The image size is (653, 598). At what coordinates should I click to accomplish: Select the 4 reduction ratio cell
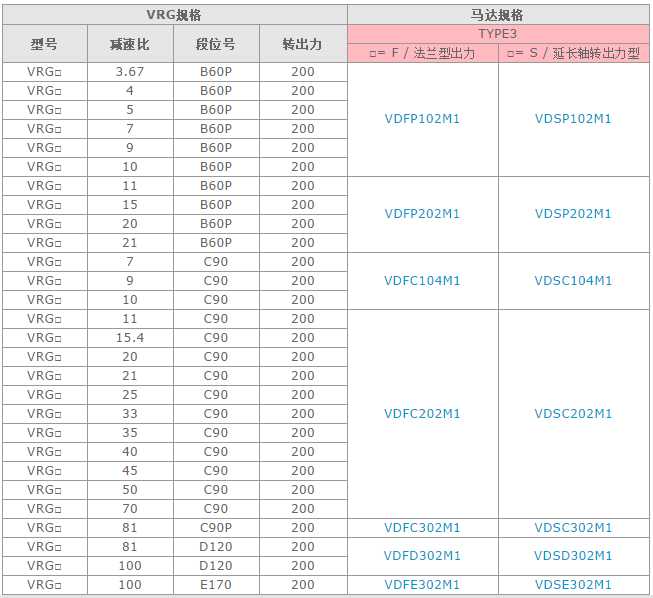point(130,91)
